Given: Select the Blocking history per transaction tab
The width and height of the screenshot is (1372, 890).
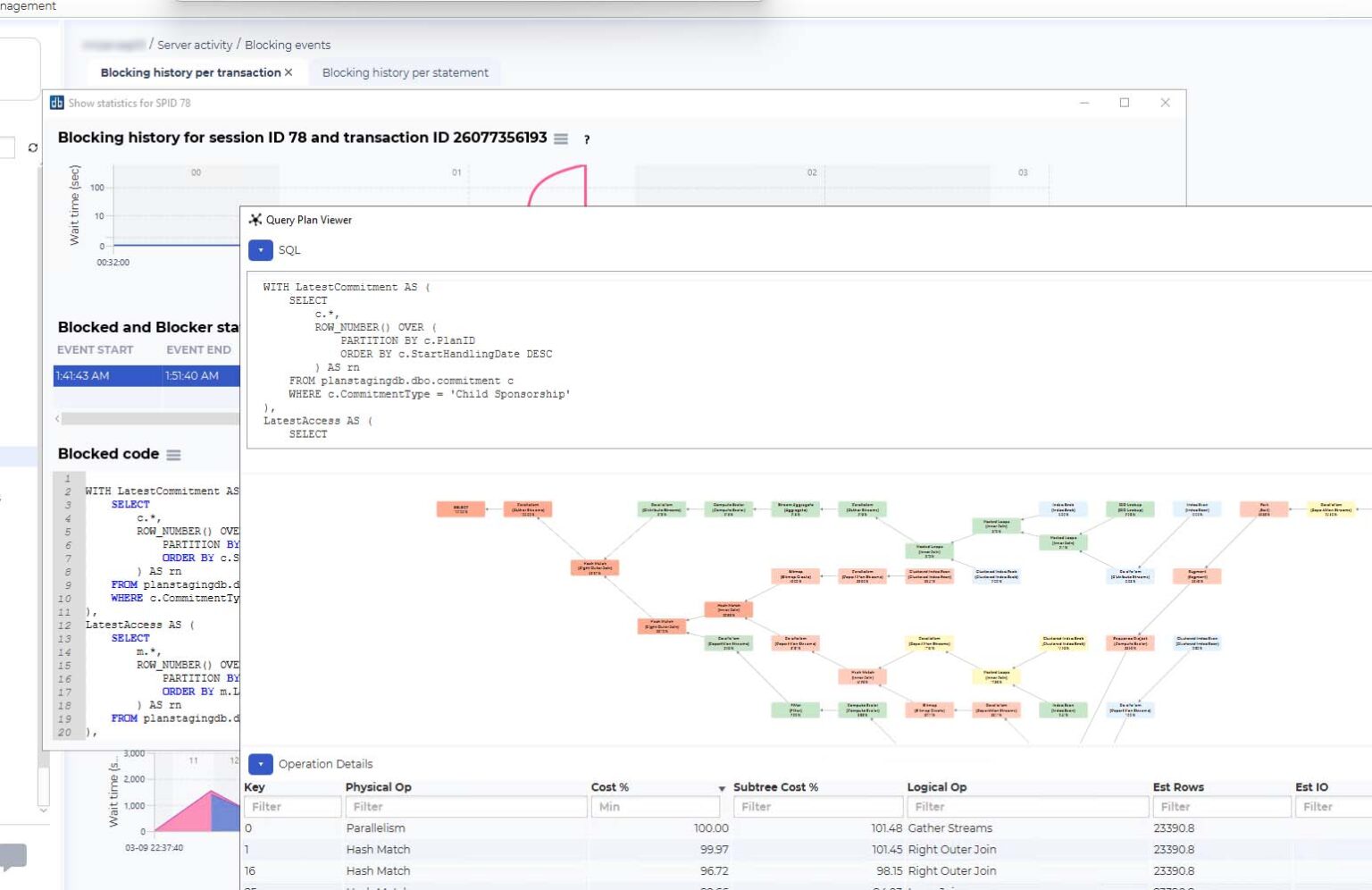Looking at the screenshot, I should pyautogui.click(x=190, y=72).
